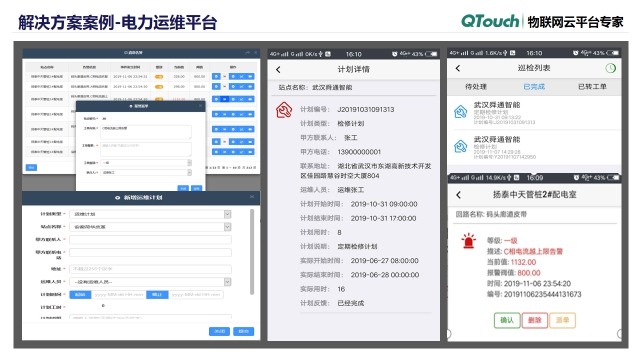Image resolution: width=640 pixels, height=360 pixels.
Task: Click the orange level badge in top alarm row
Action: [159, 76]
